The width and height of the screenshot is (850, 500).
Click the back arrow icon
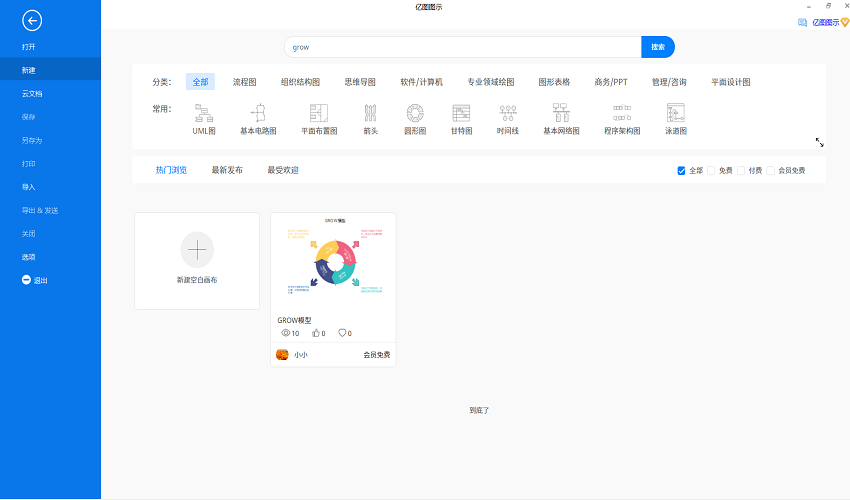[32, 21]
